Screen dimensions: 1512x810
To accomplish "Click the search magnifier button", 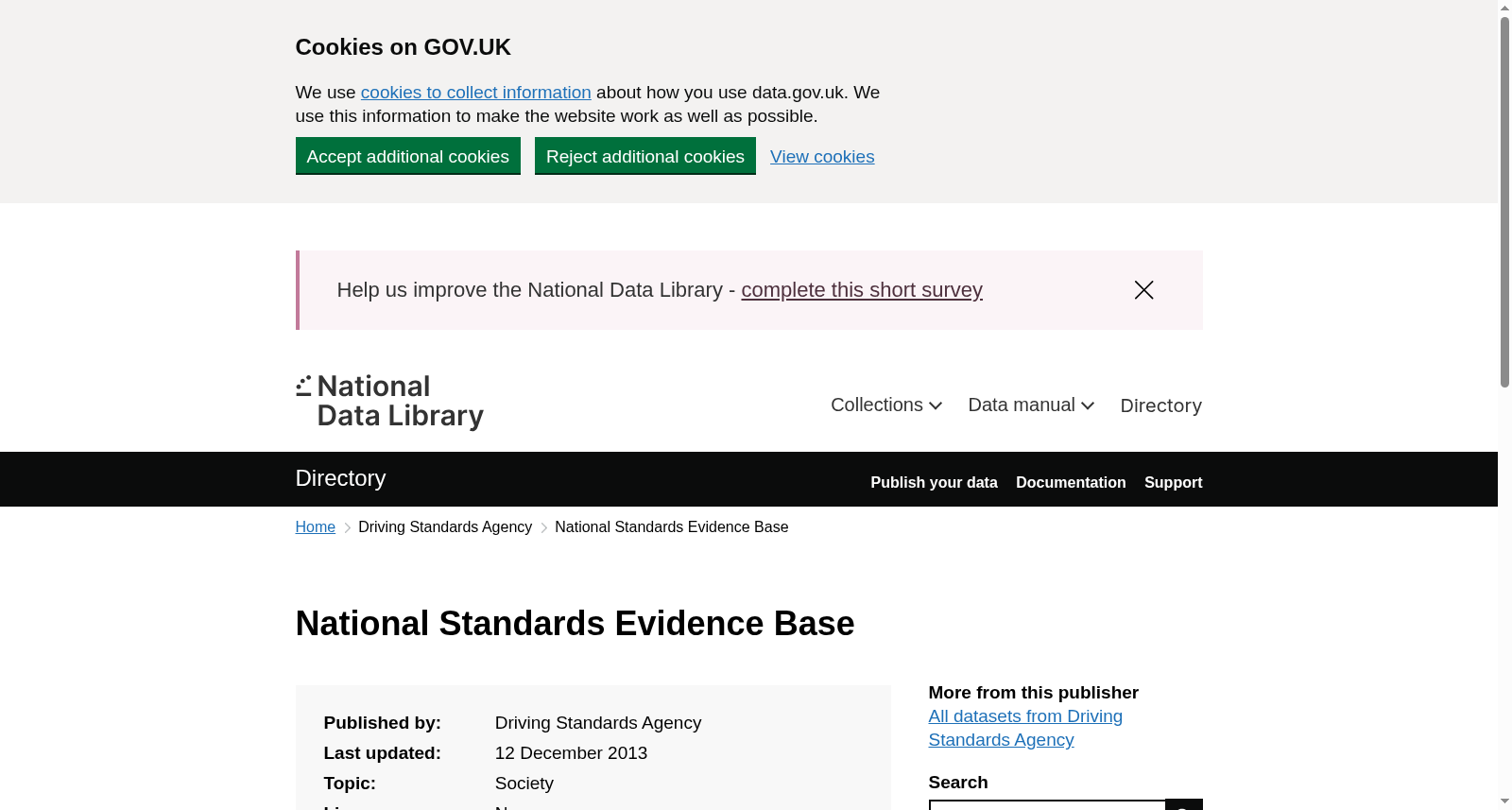I will click(x=1184, y=804).
